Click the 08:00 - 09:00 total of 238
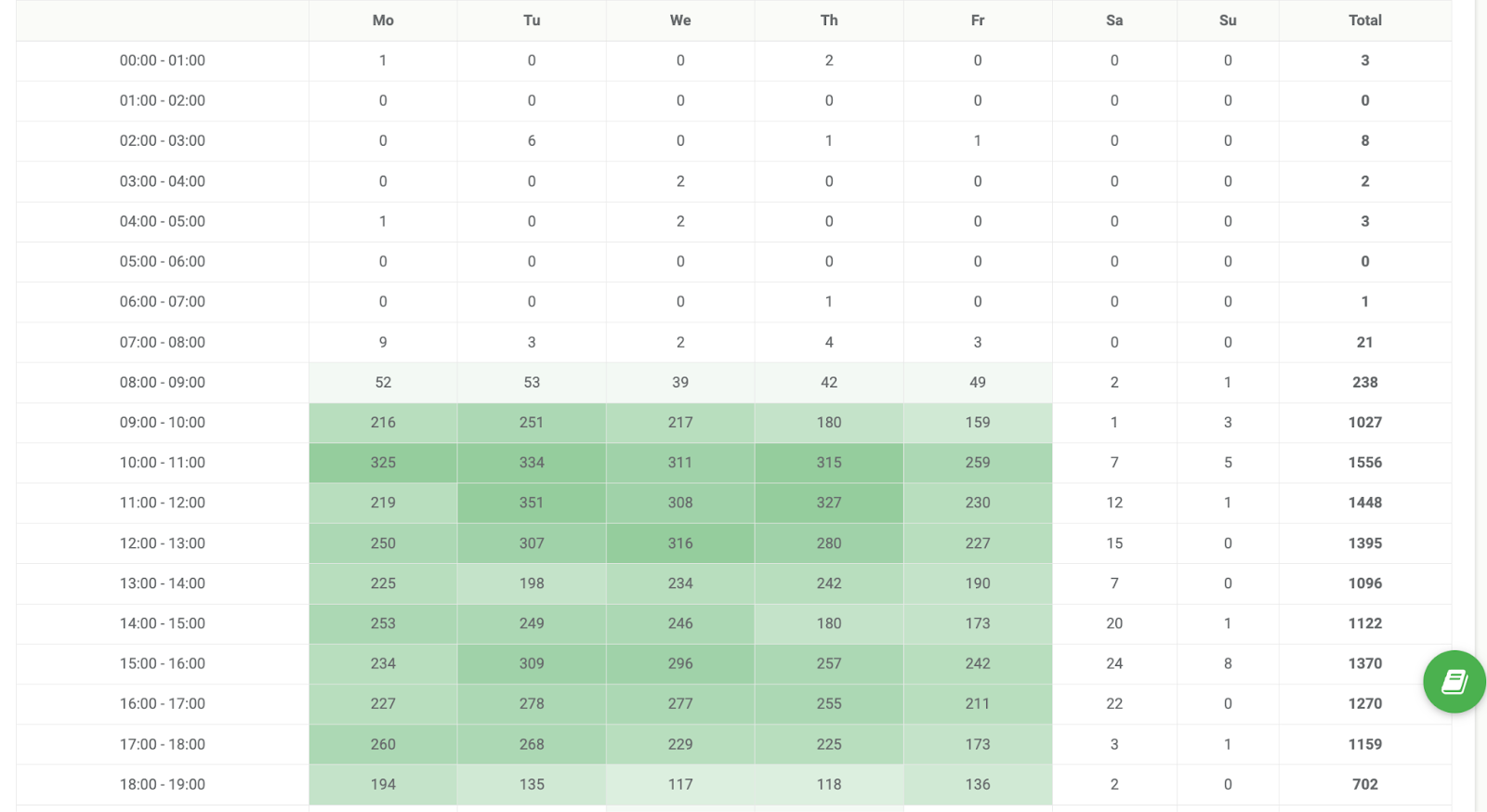 click(x=1364, y=382)
